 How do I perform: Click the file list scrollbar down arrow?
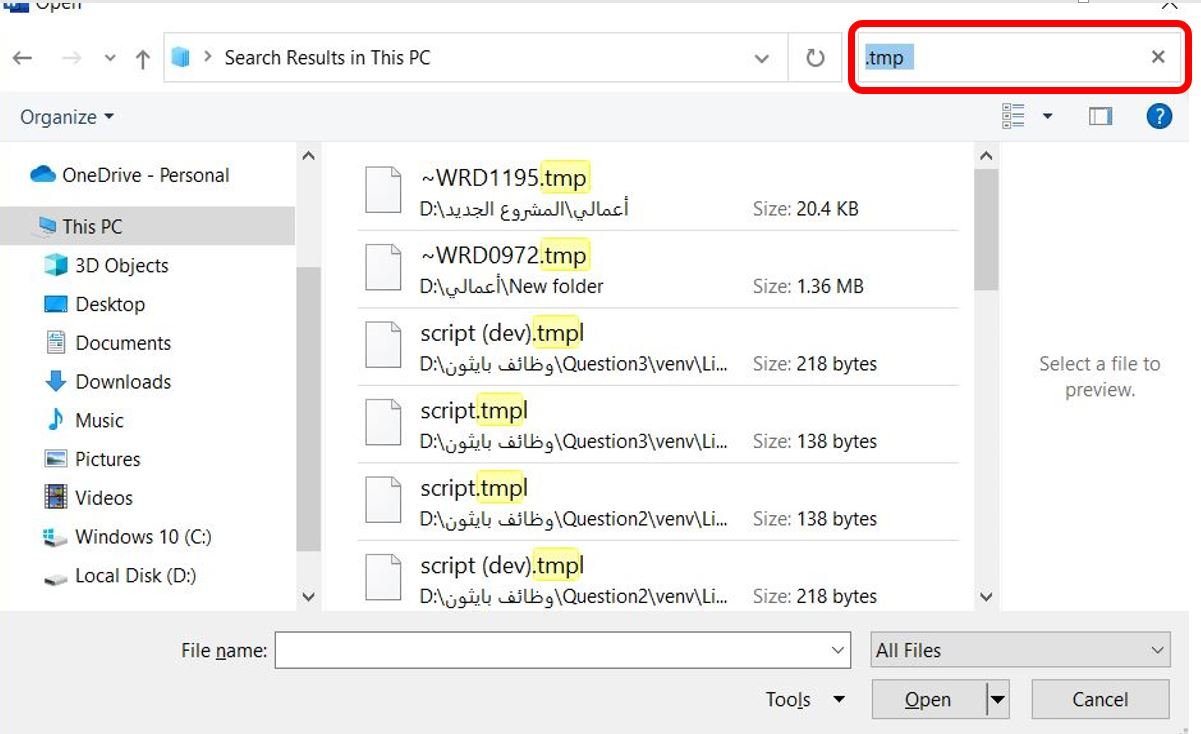[986, 597]
